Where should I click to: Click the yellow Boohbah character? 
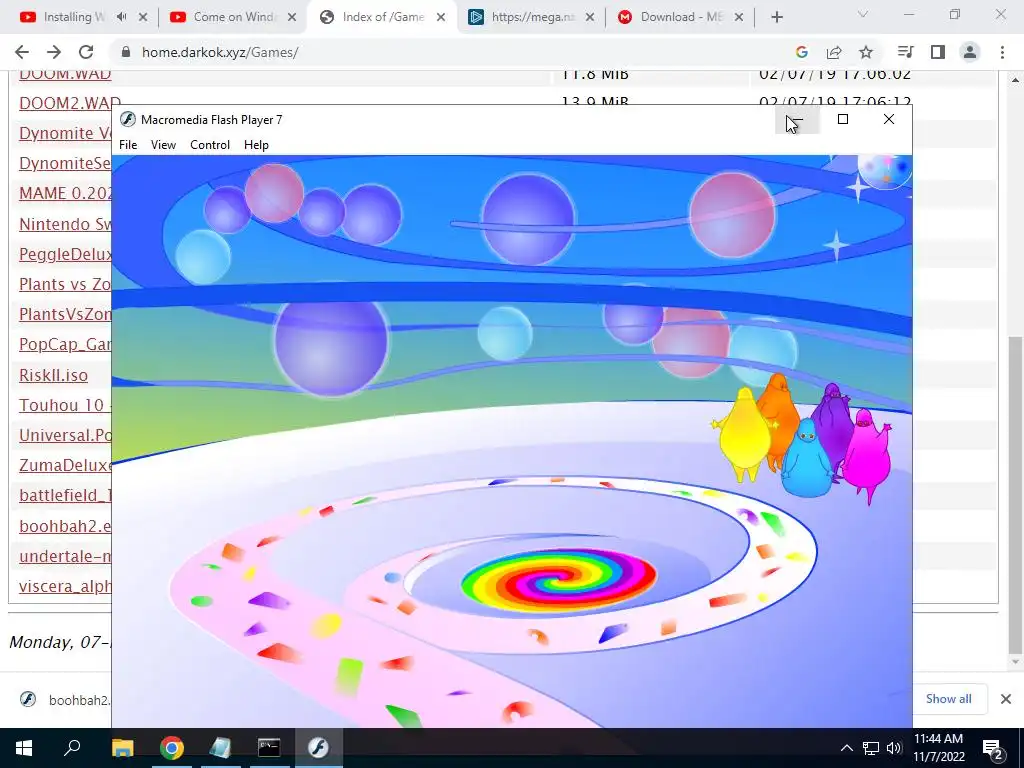click(x=743, y=434)
